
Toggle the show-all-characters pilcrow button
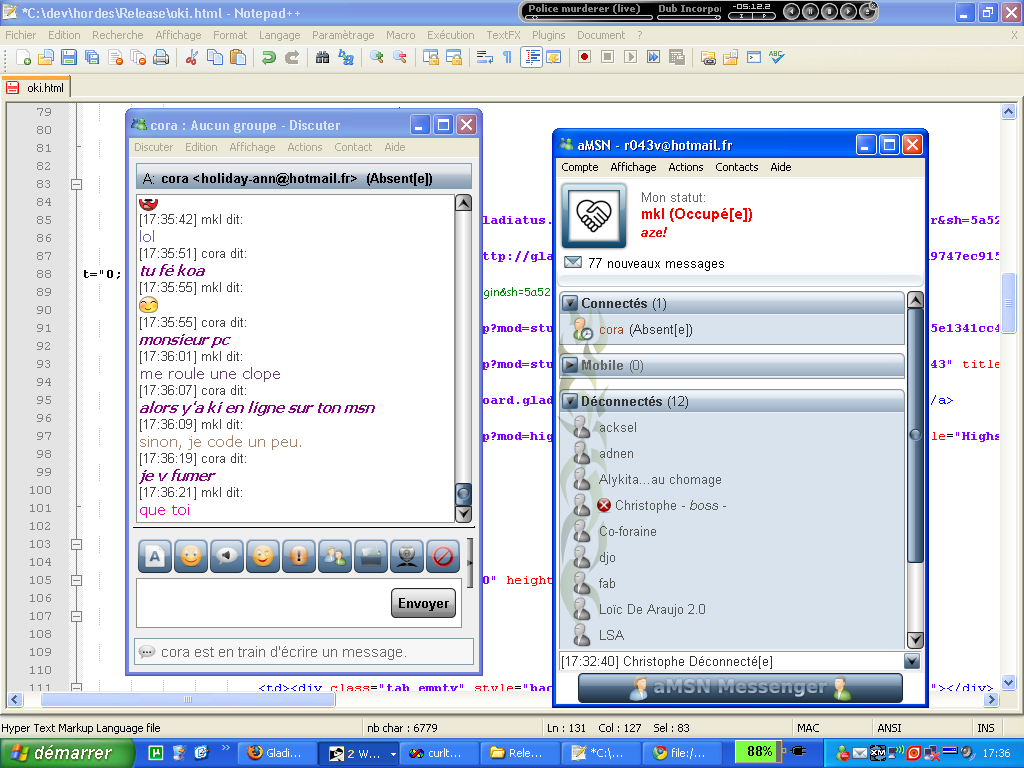(x=507, y=58)
